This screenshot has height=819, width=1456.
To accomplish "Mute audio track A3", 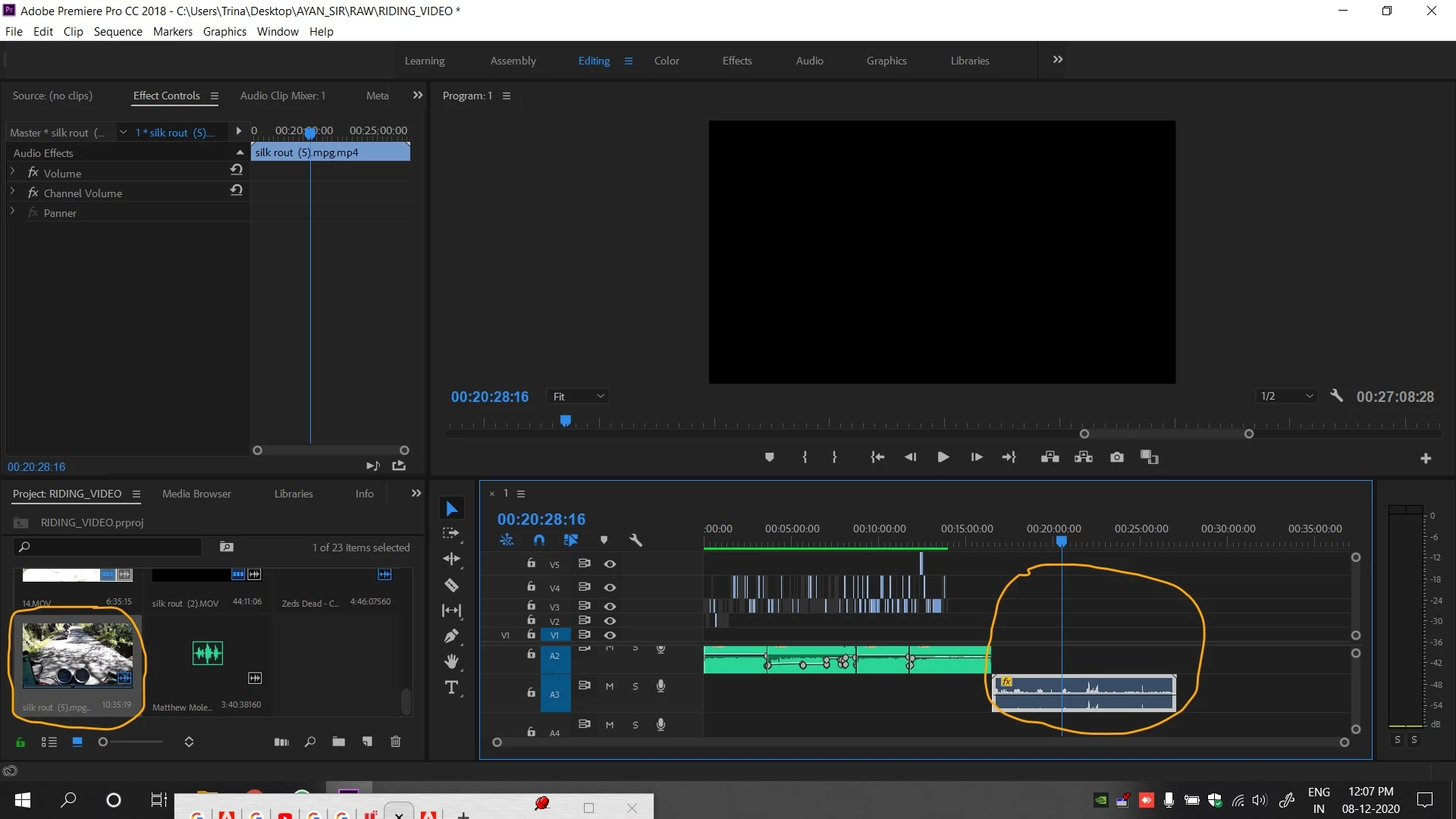I will click(x=610, y=686).
